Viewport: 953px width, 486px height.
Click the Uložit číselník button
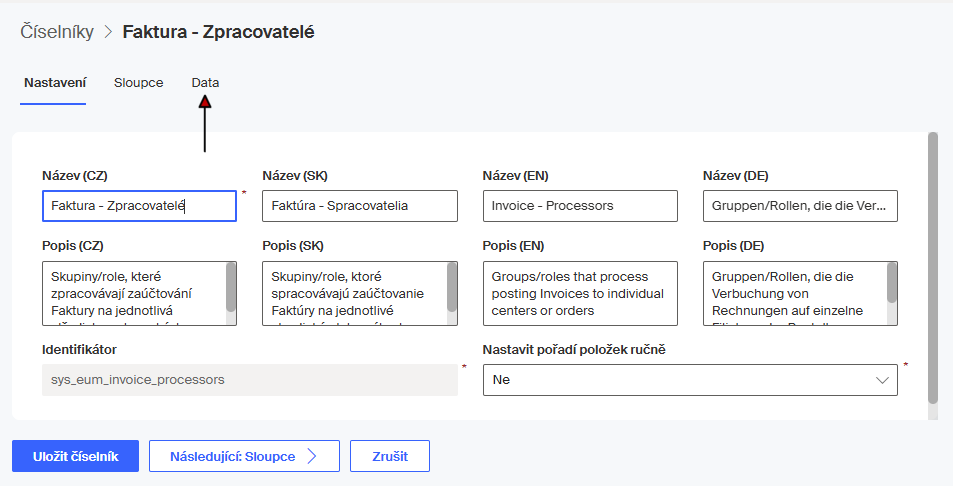coord(75,456)
